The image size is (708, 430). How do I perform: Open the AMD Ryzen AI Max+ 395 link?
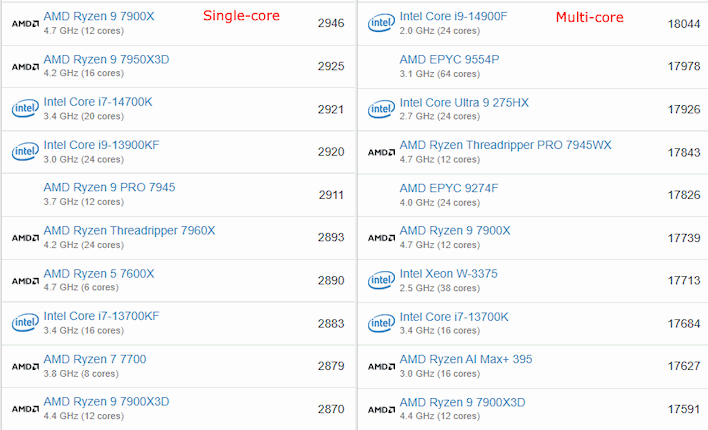pos(466,360)
